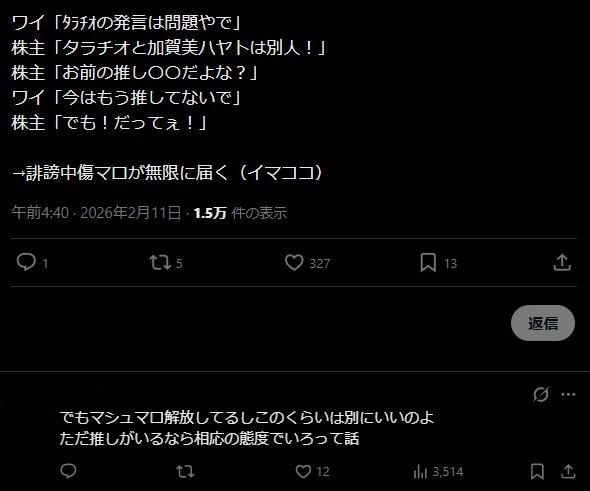This screenshot has height=491, width=590.
Task: Open share options on the main post
Action: click(562, 262)
